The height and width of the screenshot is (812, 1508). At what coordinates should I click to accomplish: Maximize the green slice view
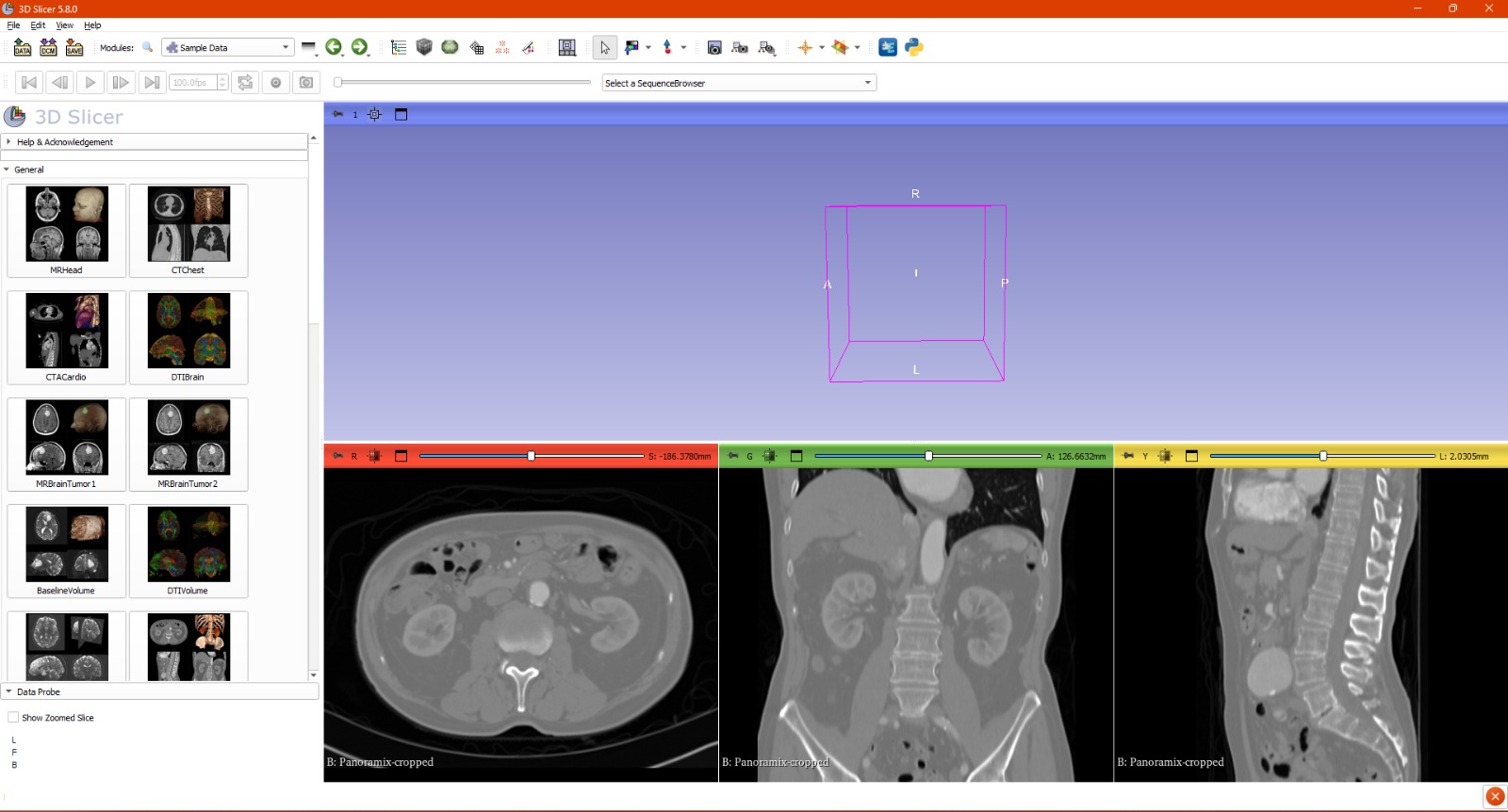[x=796, y=456]
